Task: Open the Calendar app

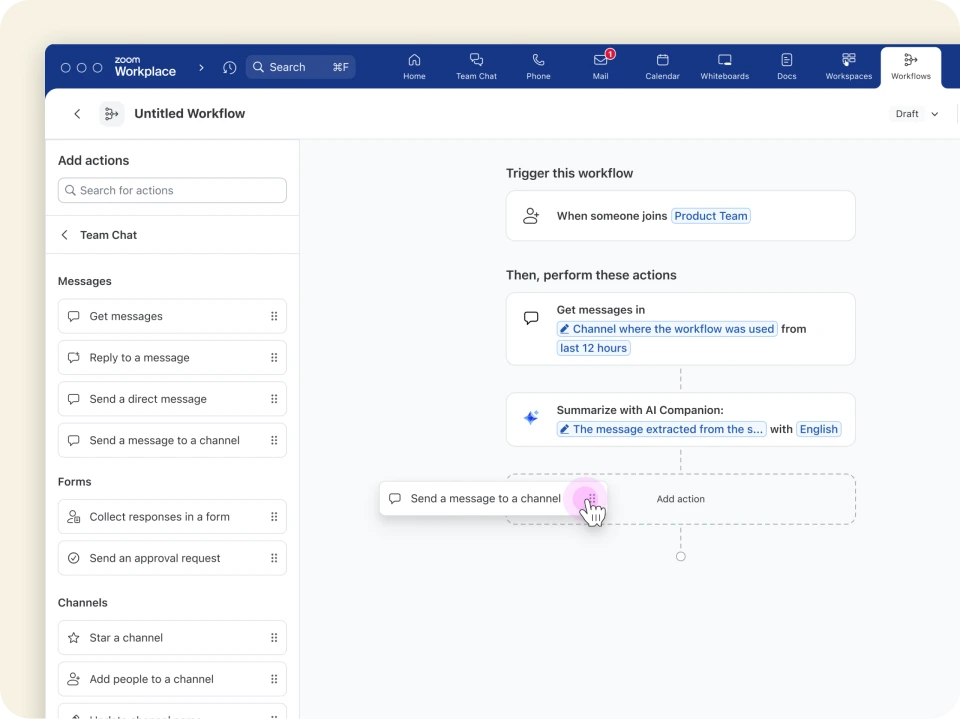Action: click(662, 66)
